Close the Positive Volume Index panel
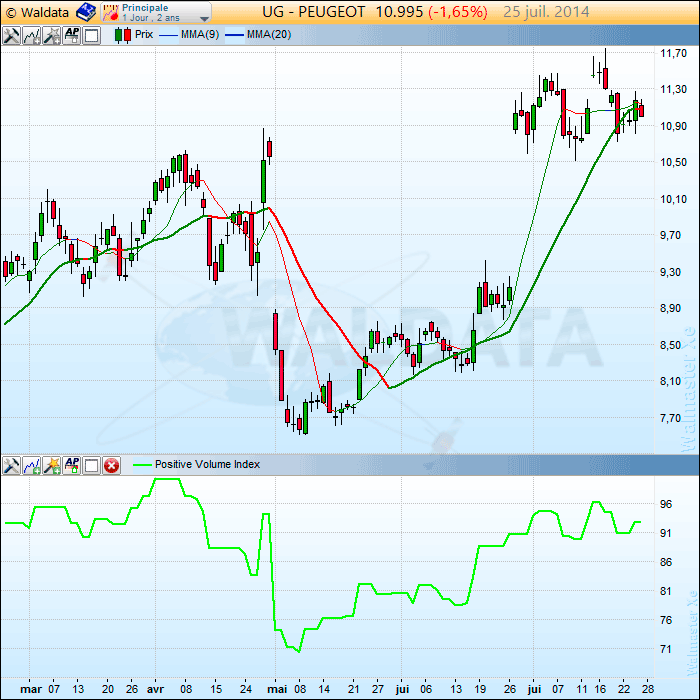The width and height of the screenshot is (700, 700). 112,466
